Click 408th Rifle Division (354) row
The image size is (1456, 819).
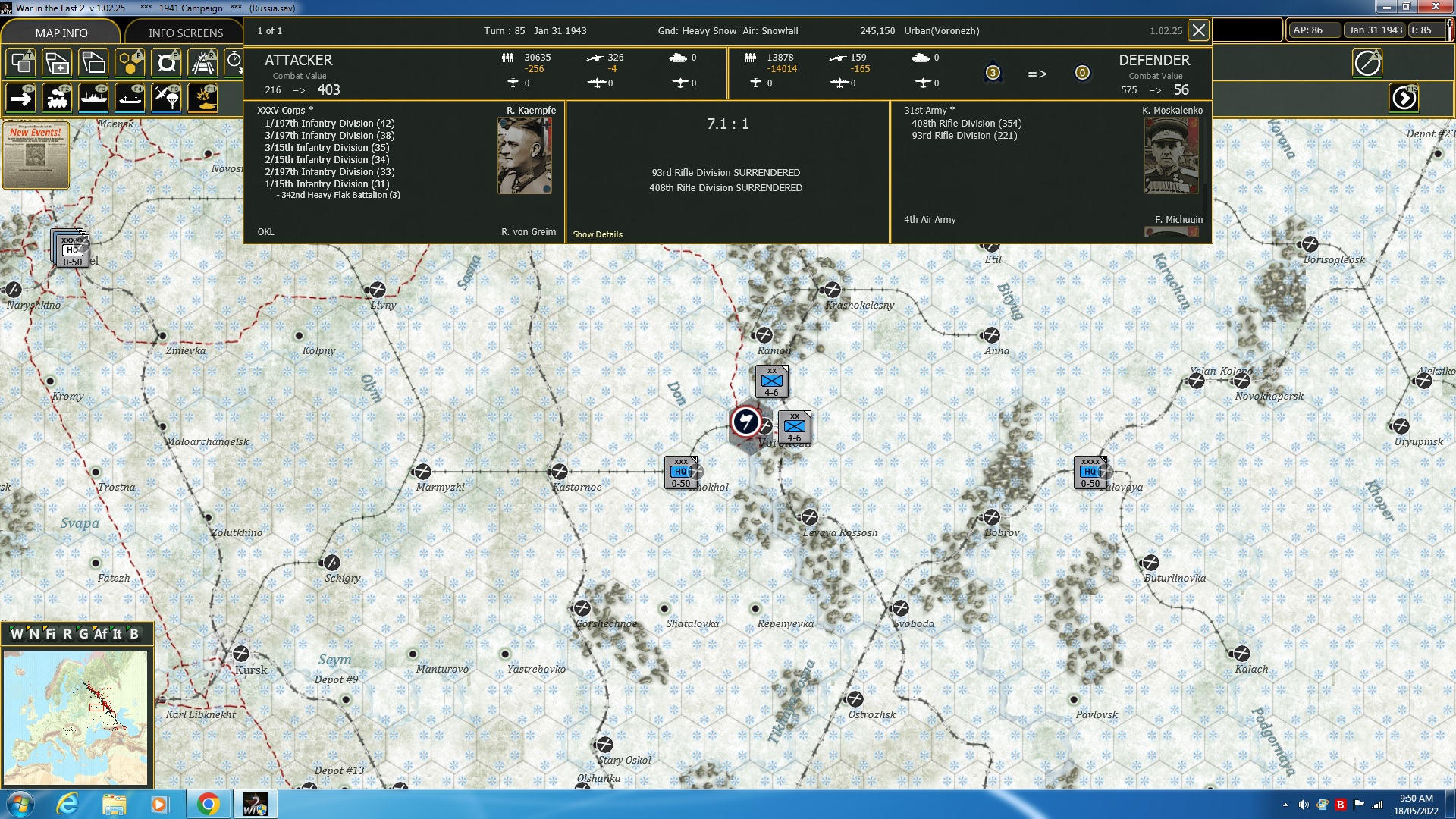coord(966,124)
